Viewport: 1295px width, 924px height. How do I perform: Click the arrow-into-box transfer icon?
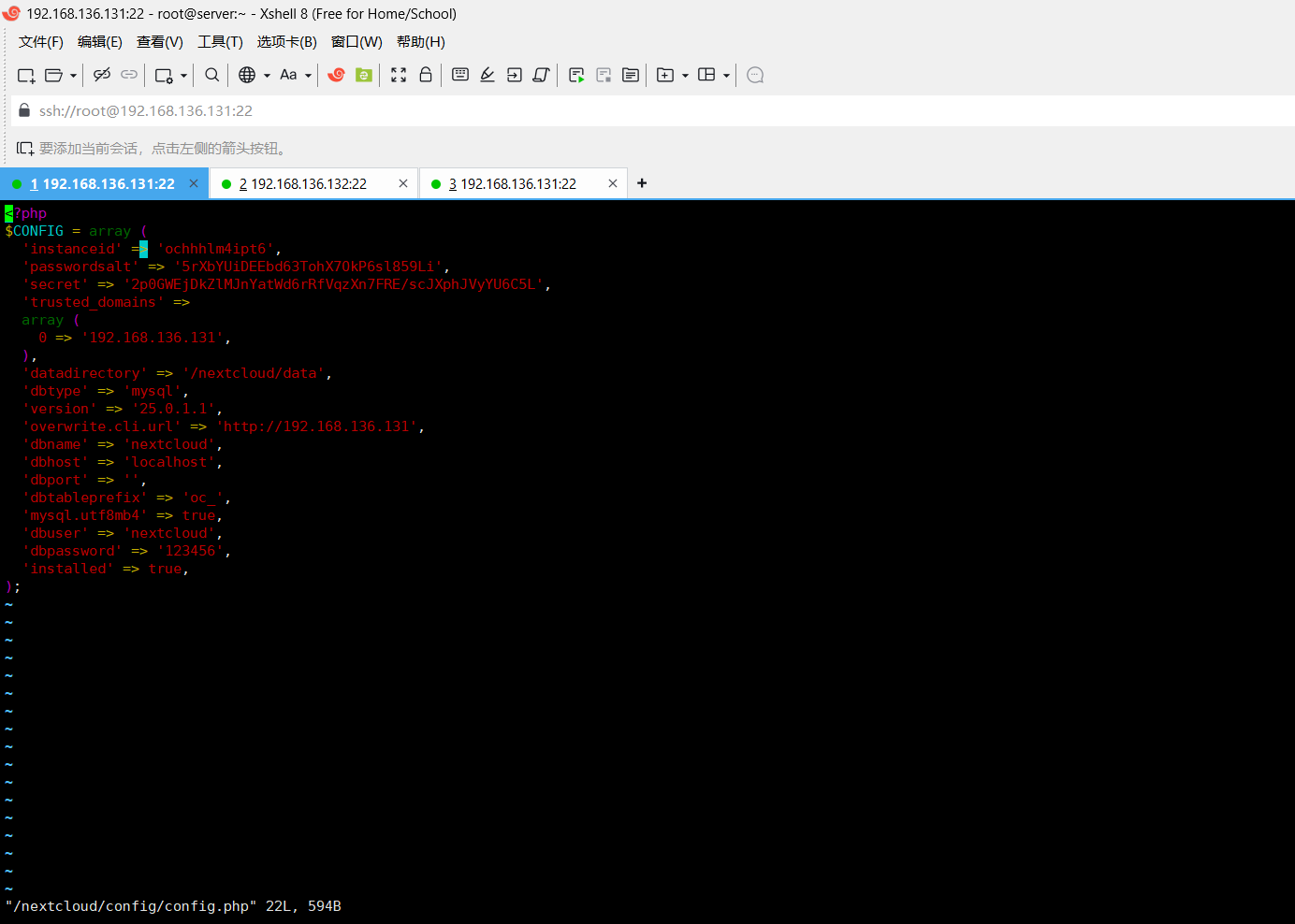(515, 75)
